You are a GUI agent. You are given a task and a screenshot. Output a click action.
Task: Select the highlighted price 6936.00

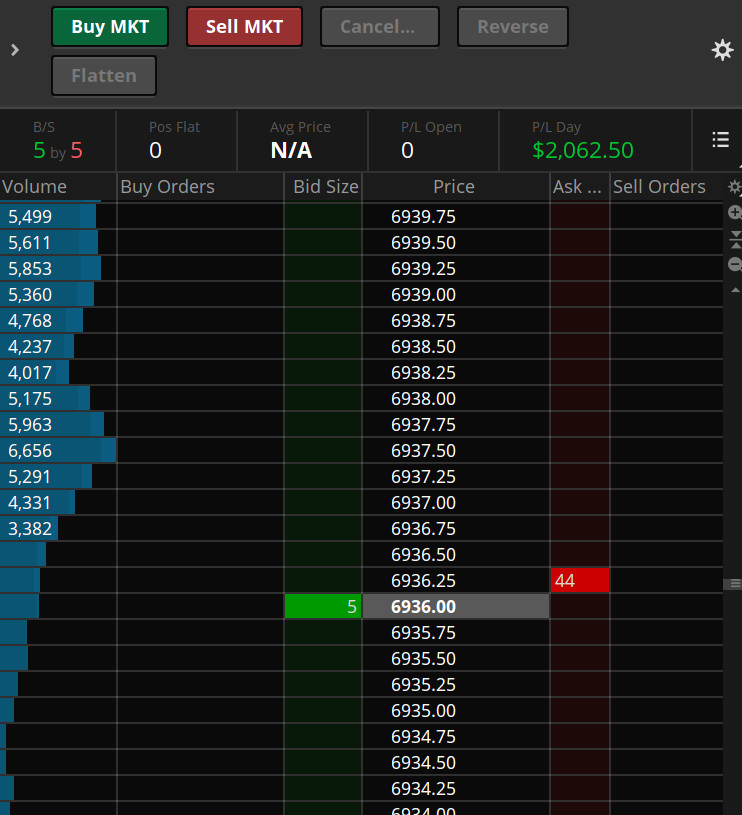pos(456,606)
